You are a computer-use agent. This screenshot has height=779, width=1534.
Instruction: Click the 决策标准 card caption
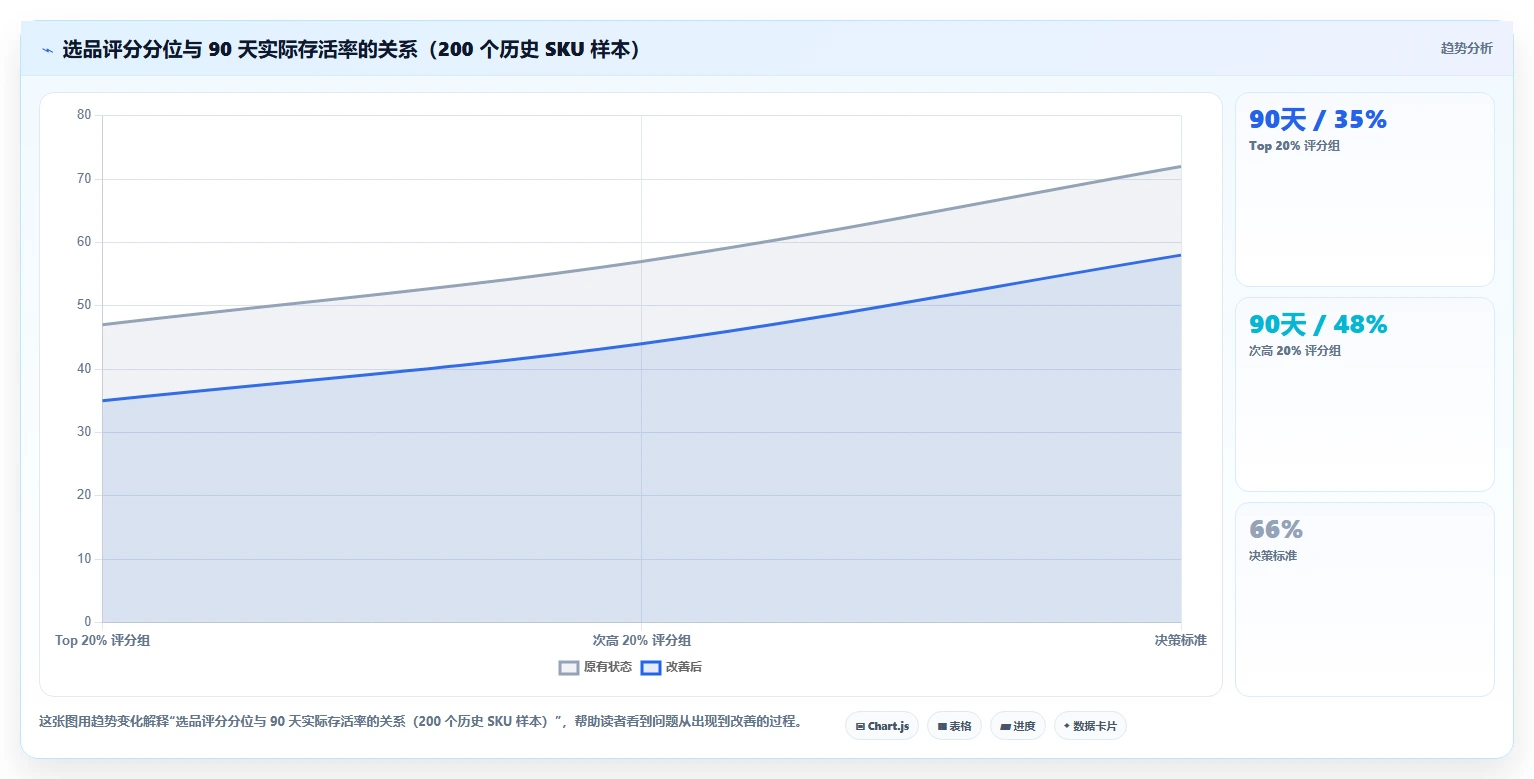pos(1273,556)
